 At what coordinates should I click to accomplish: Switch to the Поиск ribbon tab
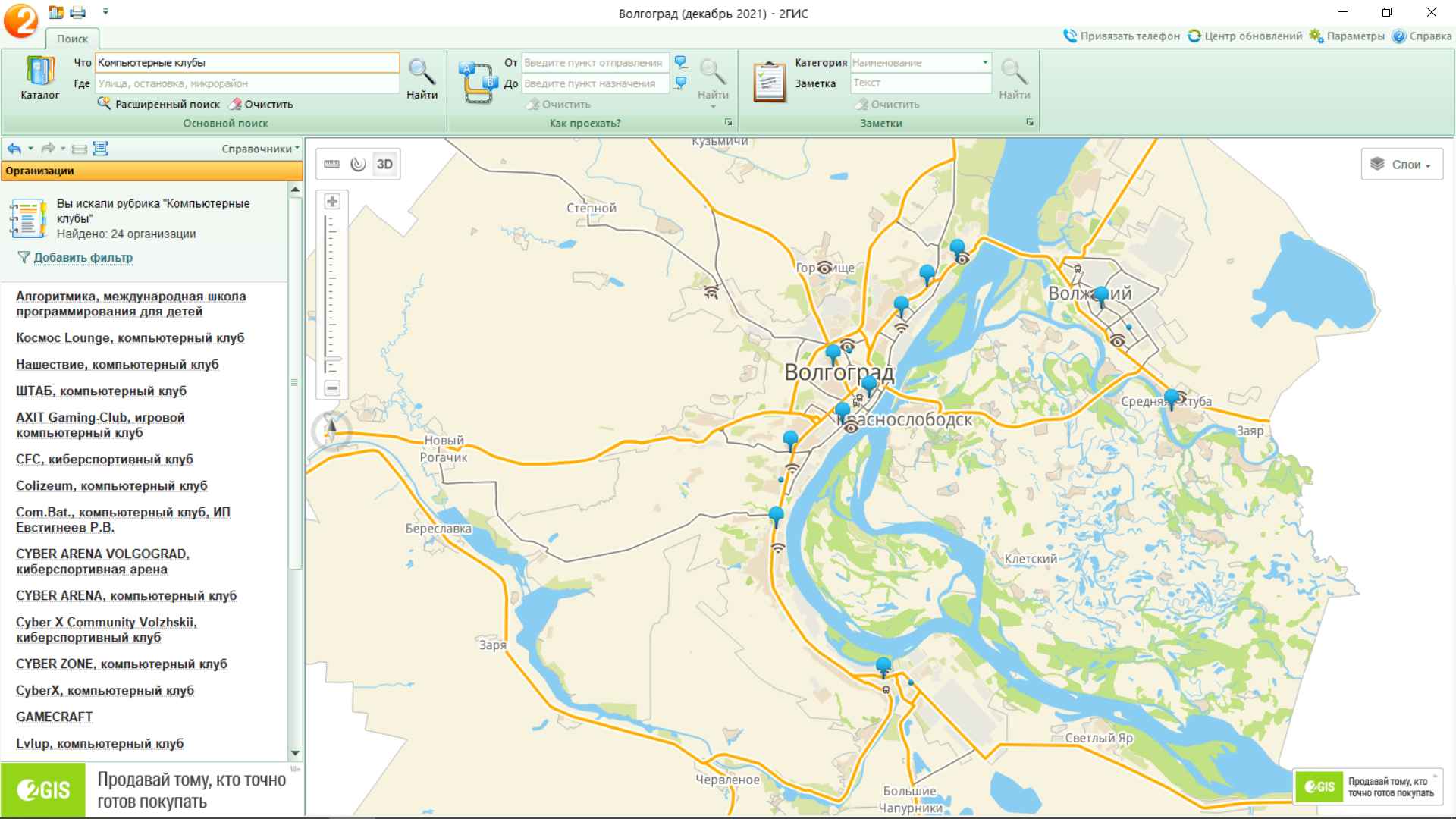click(72, 39)
